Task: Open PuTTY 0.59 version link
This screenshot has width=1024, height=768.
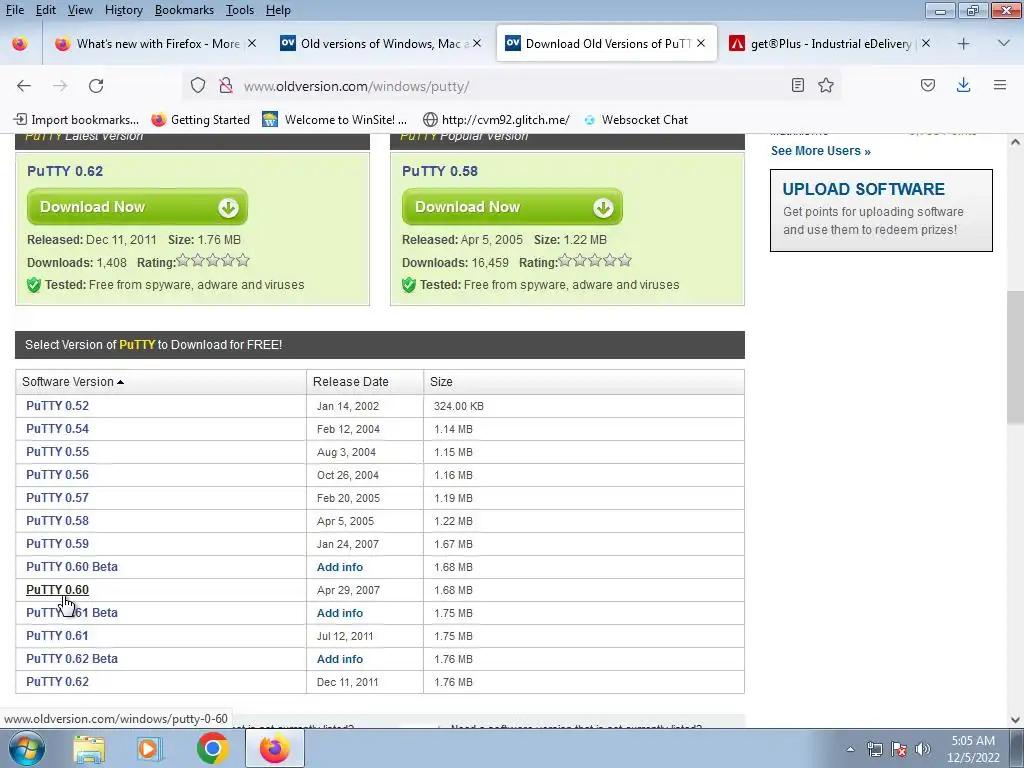Action: click(57, 544)
